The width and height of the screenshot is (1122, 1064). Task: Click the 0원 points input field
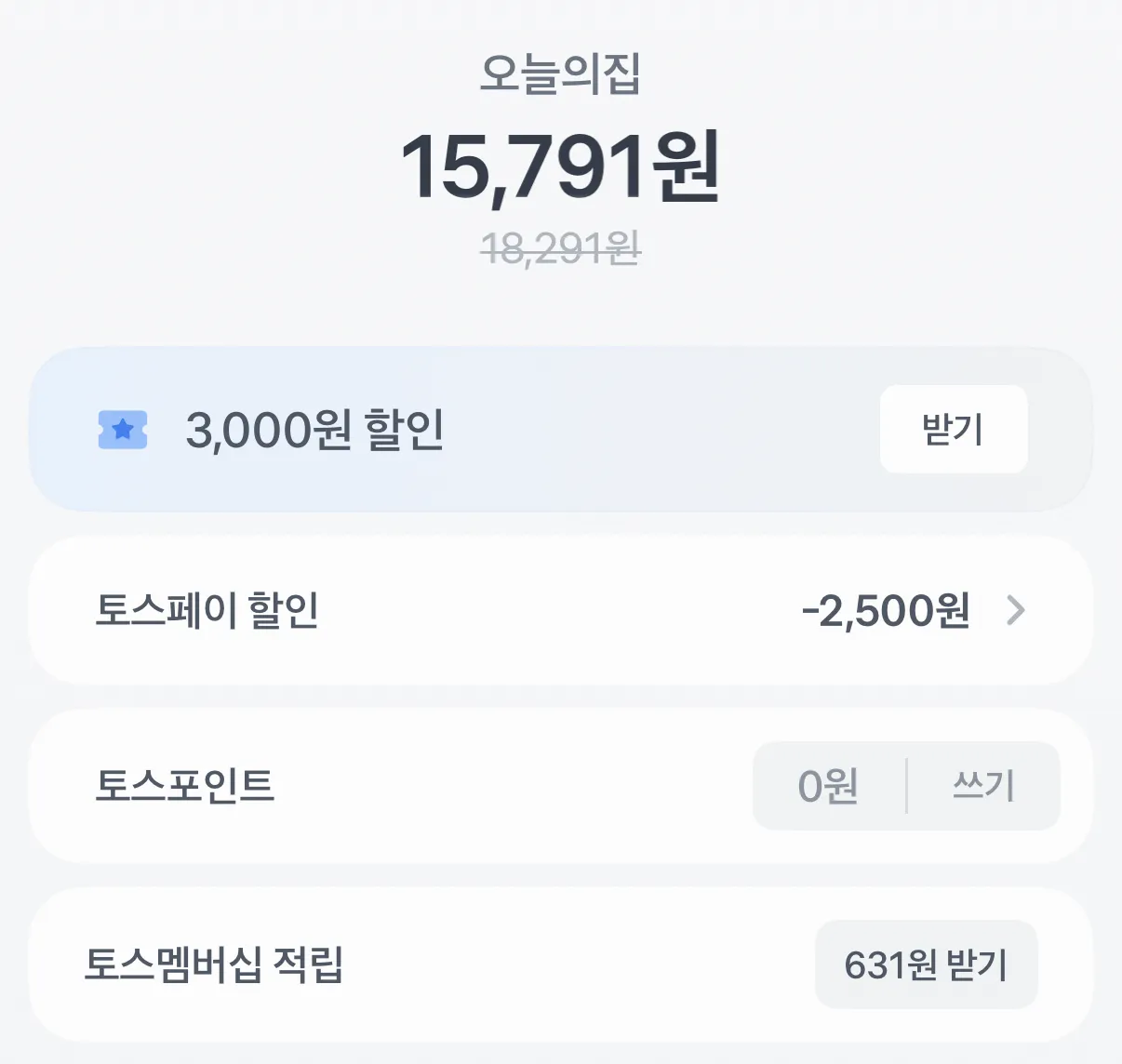pos(828,786)
